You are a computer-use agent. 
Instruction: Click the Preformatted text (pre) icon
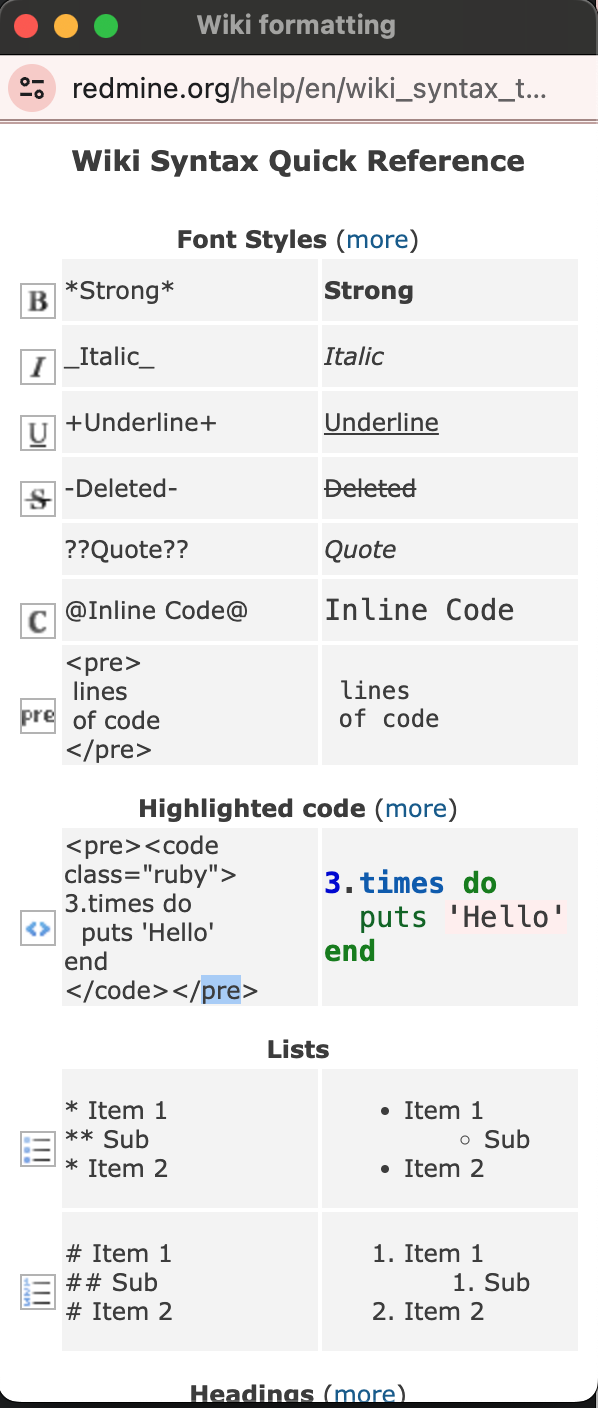click(38, 716)
